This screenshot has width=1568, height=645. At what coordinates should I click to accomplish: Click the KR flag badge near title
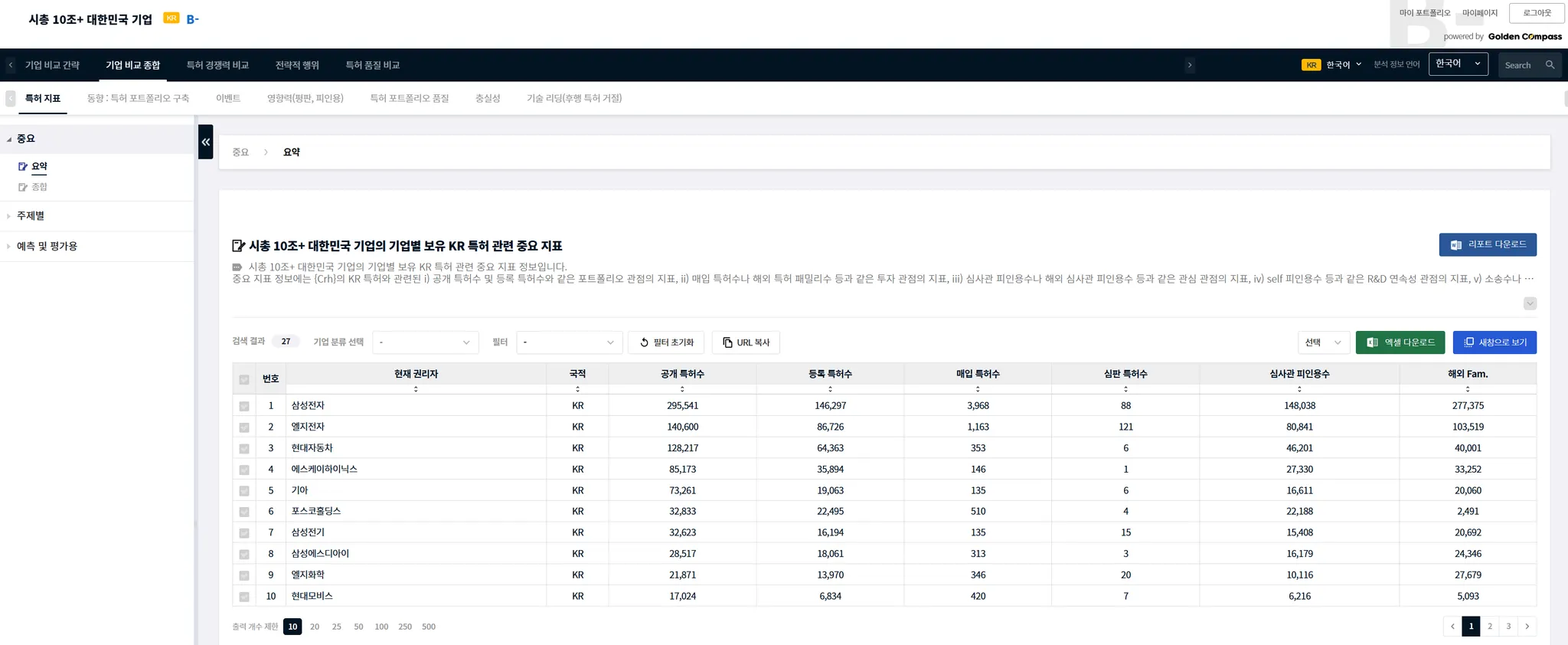tap(171, 18)
